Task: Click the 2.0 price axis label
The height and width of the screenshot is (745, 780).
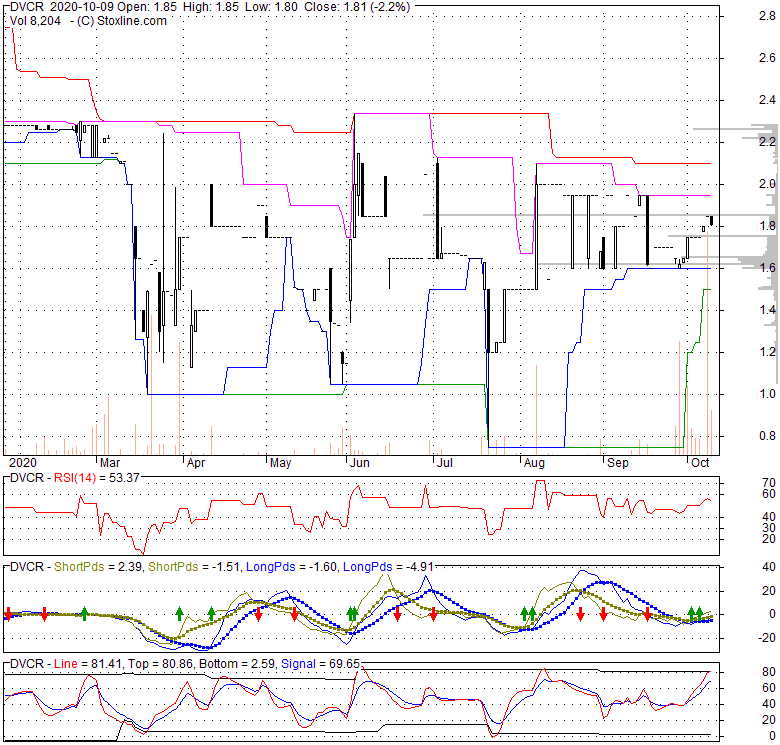Action: (767, 184)
